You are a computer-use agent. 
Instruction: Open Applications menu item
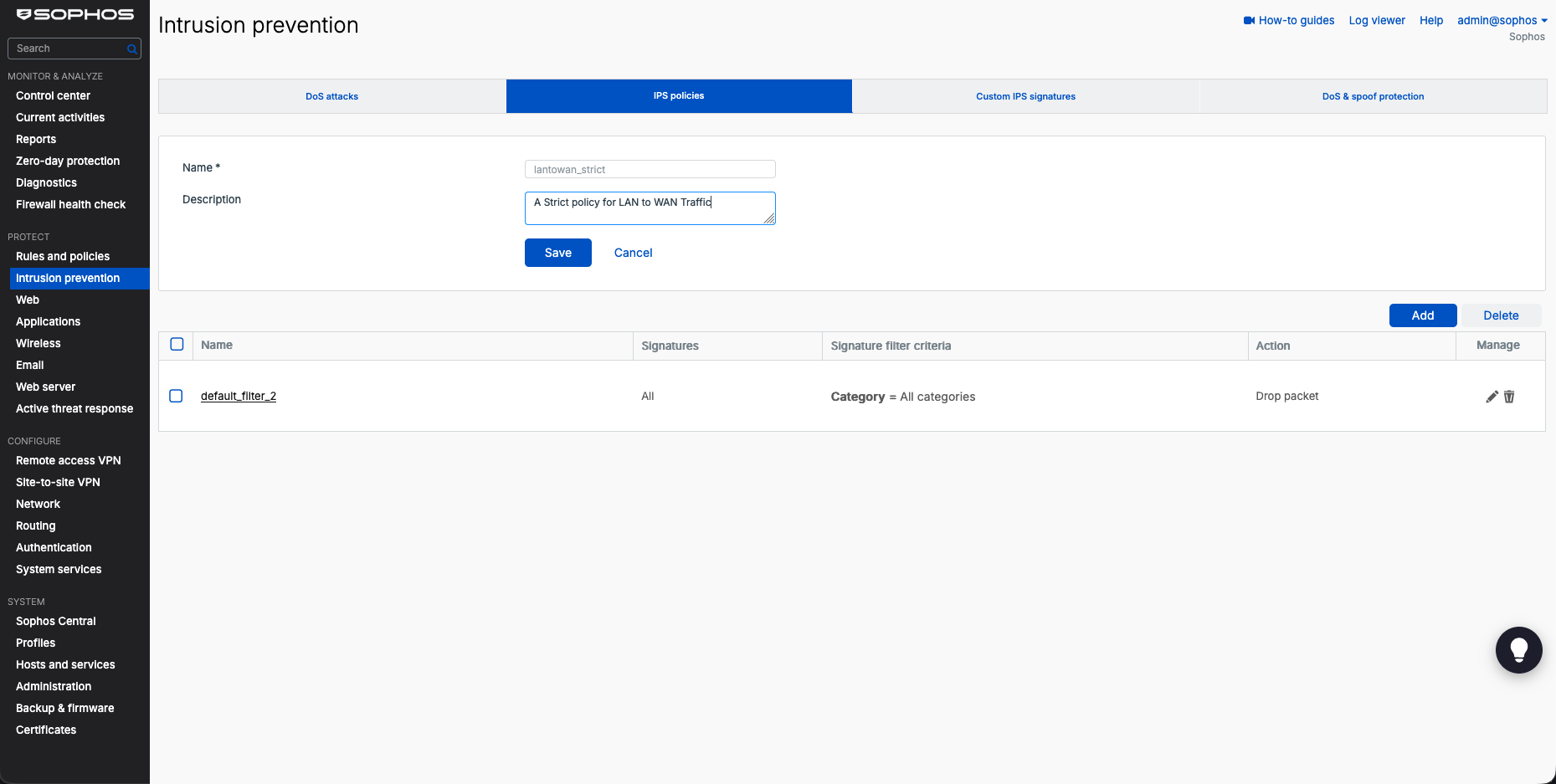48,321
